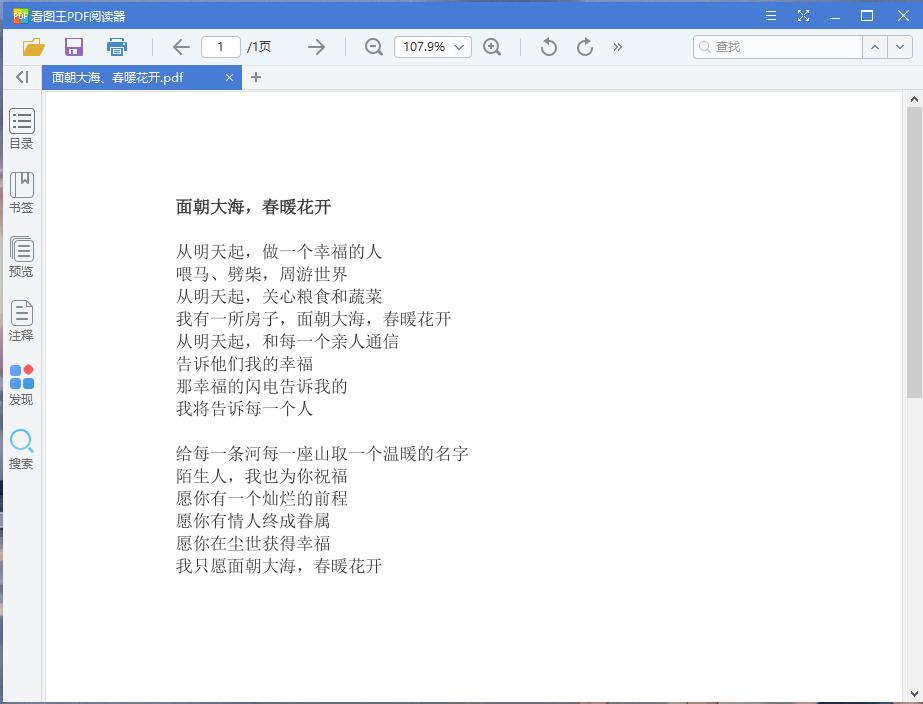The height and width of the screenshot is (704, 923).
Task: Toggle fullscreen mode icon in title bar
Action: (804, 16)
